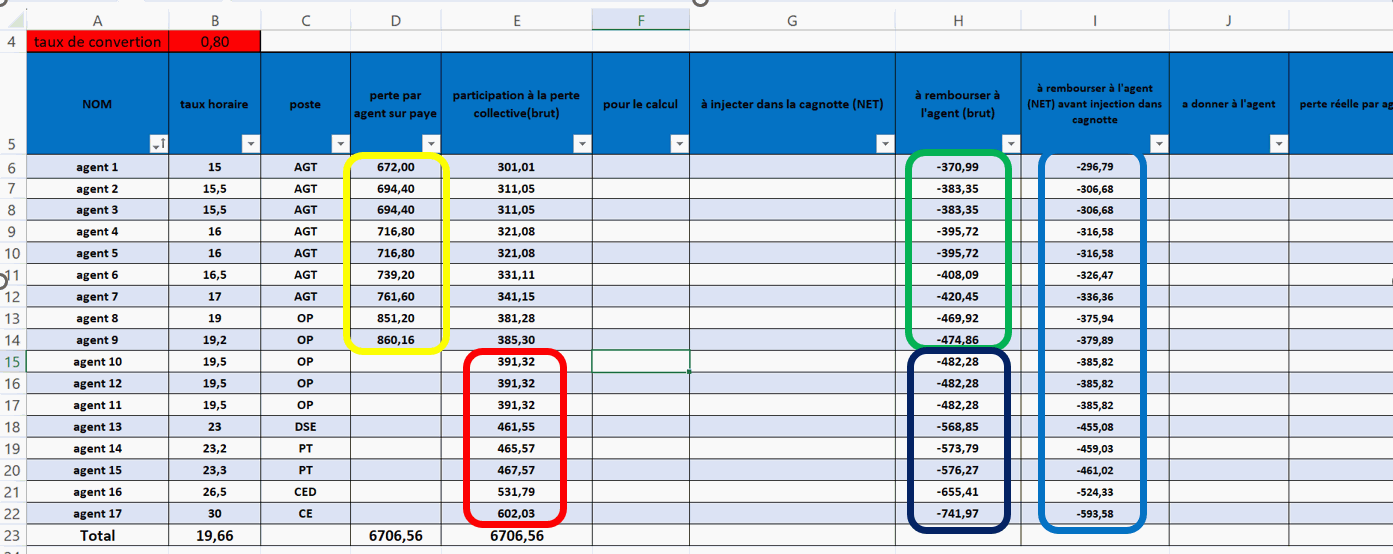The width and height of the screenshot is (1393, 554).
Task: Expand the à injecter dans la cagnotte filter
Action: (x=884, y=144)
